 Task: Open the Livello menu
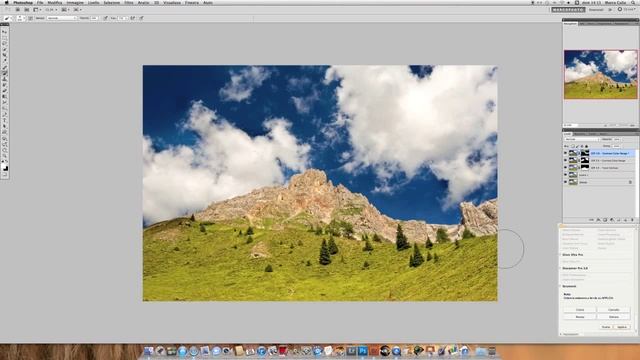coord(93,2)
